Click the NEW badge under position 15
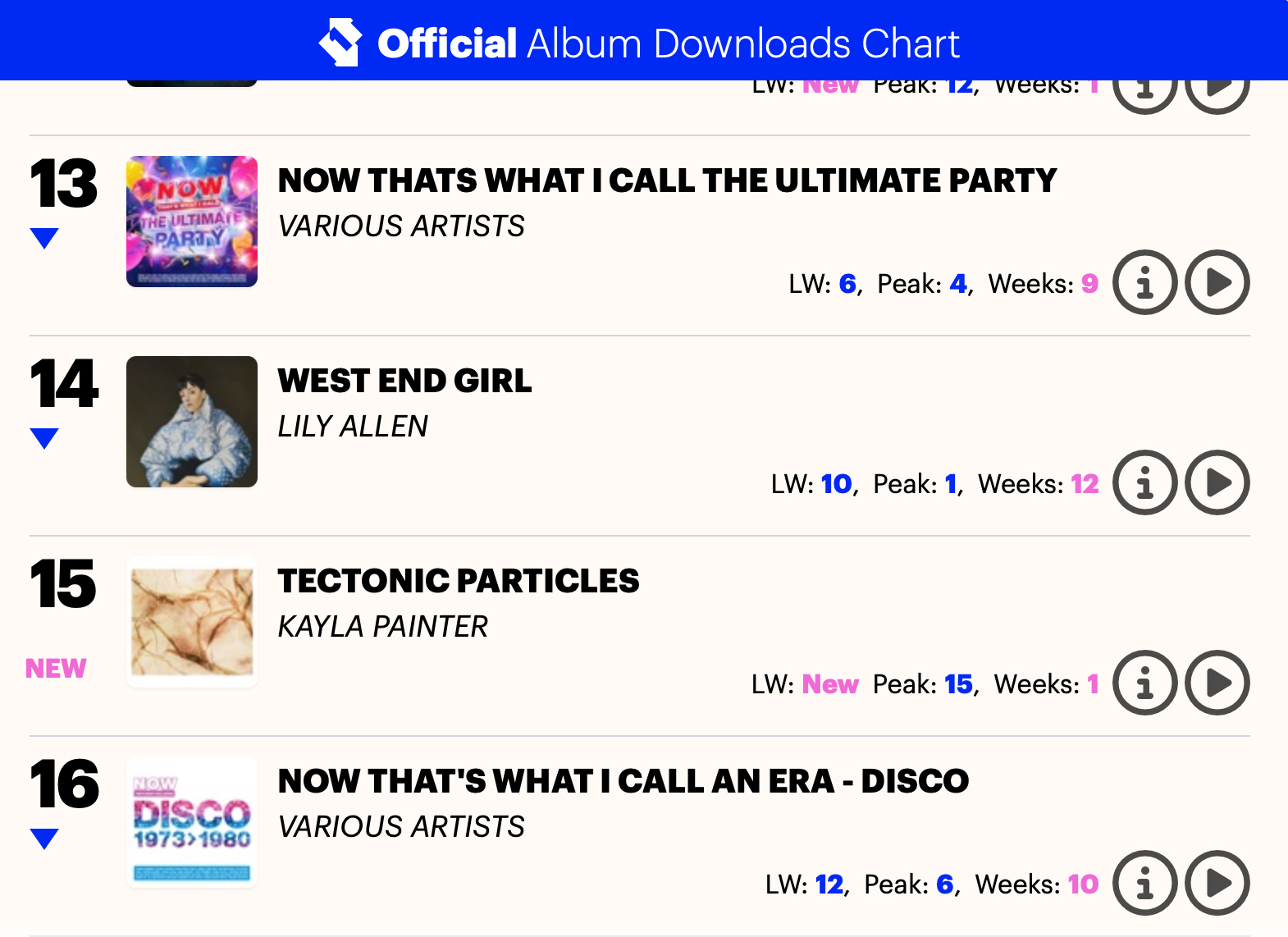This screenshot has width=1288, height=937. coord(56,669)
